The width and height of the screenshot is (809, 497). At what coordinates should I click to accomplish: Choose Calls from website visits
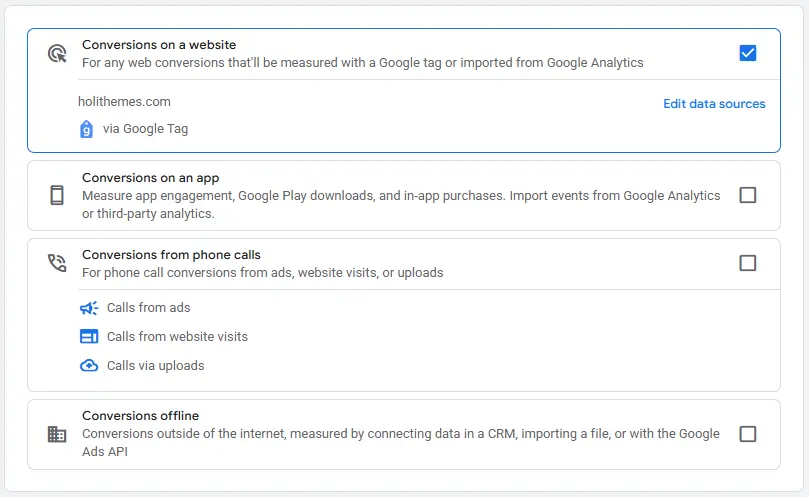pyautogui.click(x=177, y=337)
